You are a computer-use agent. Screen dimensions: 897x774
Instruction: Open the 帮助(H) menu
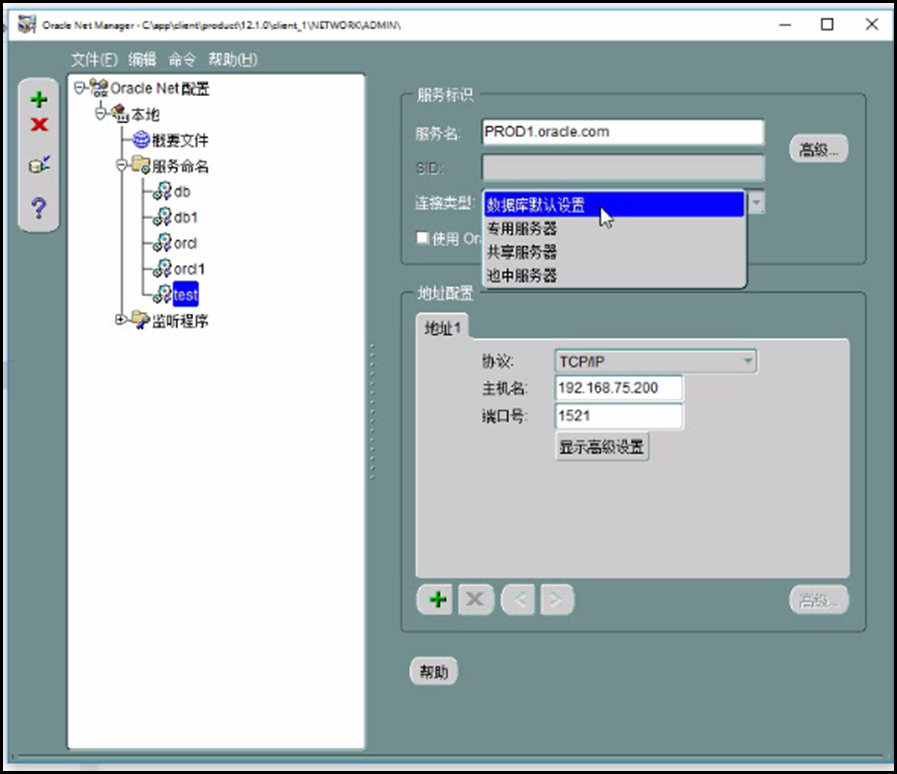(x=233, y=59)
